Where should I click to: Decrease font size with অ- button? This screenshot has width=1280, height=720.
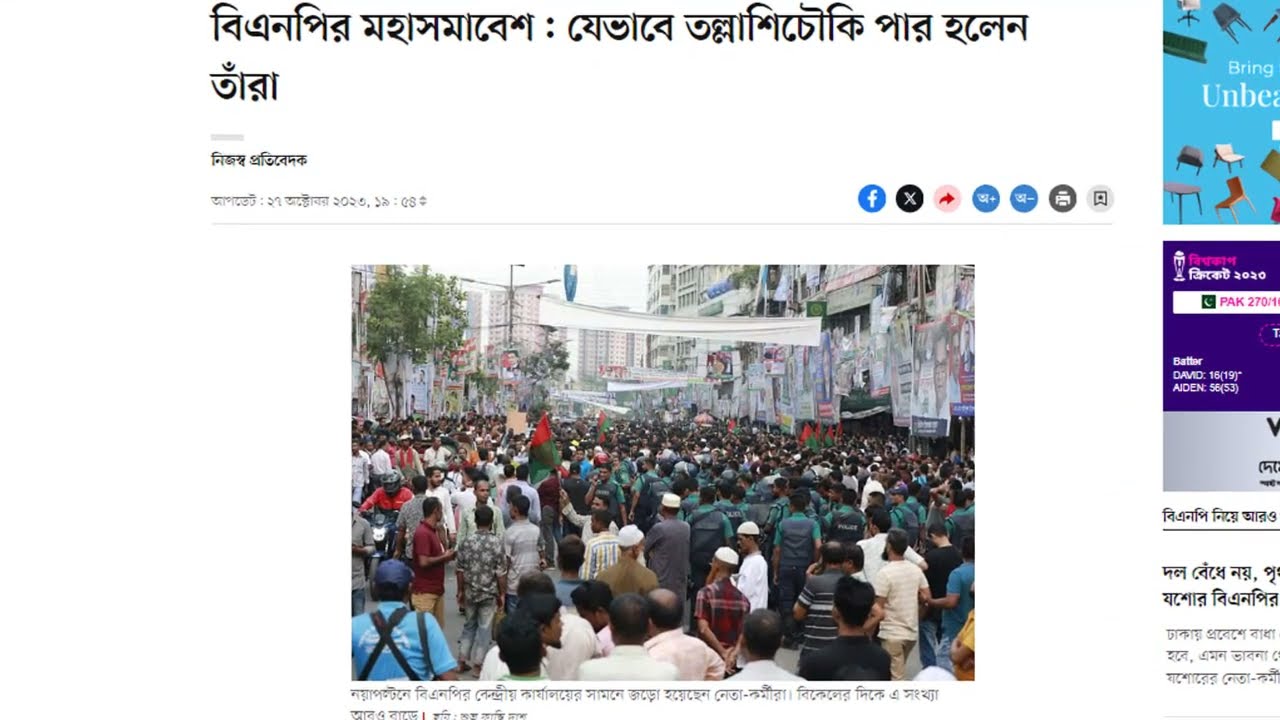[x=1024, y=199]
